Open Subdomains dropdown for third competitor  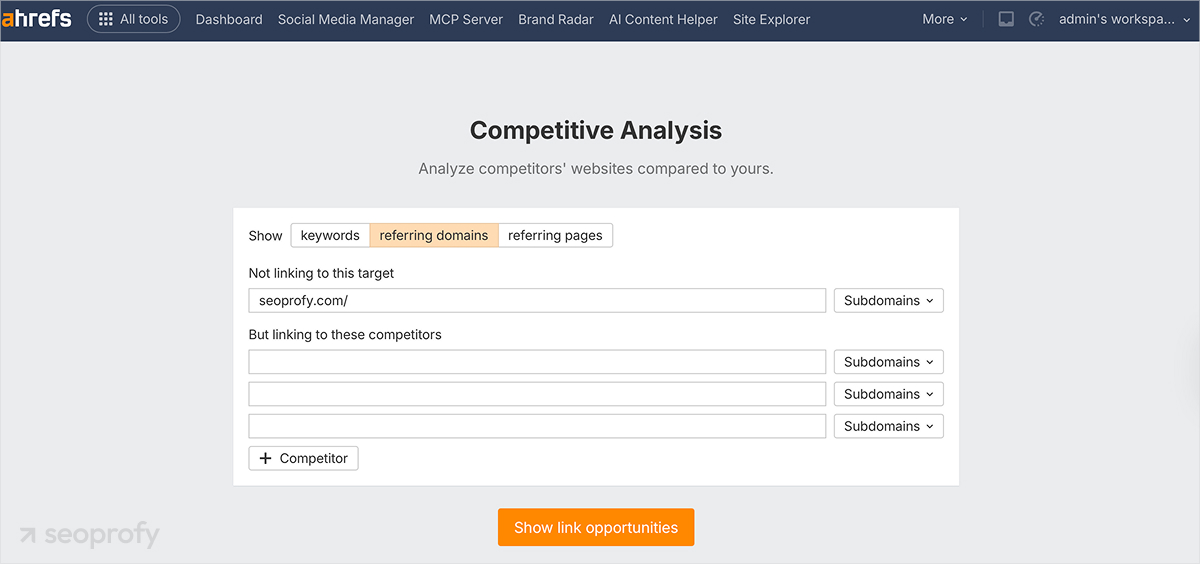(x=888, y=426)
